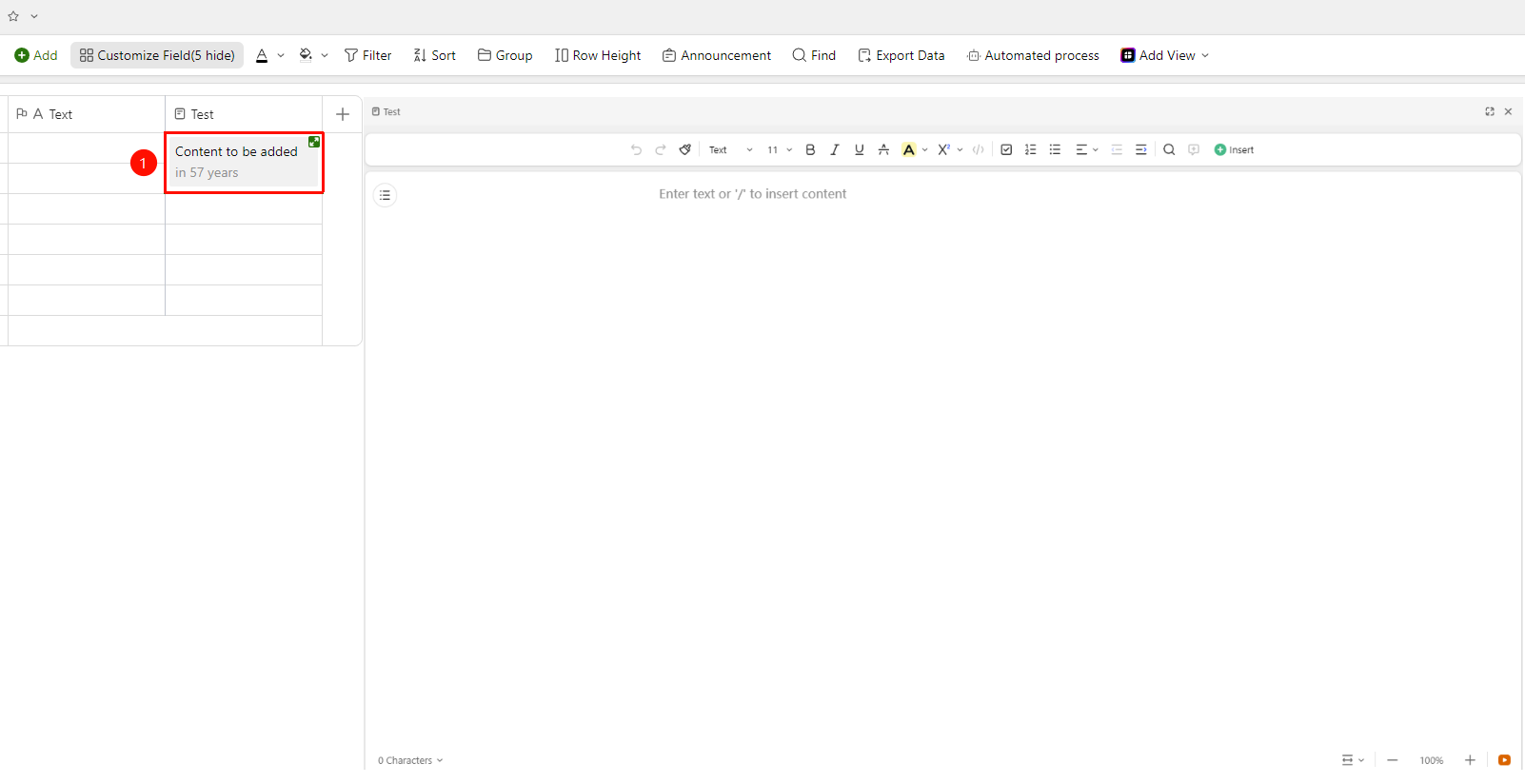Screen dimensions: 1525x784
Task: Open font color picker in top toolbar
Action: pos(262,55)
